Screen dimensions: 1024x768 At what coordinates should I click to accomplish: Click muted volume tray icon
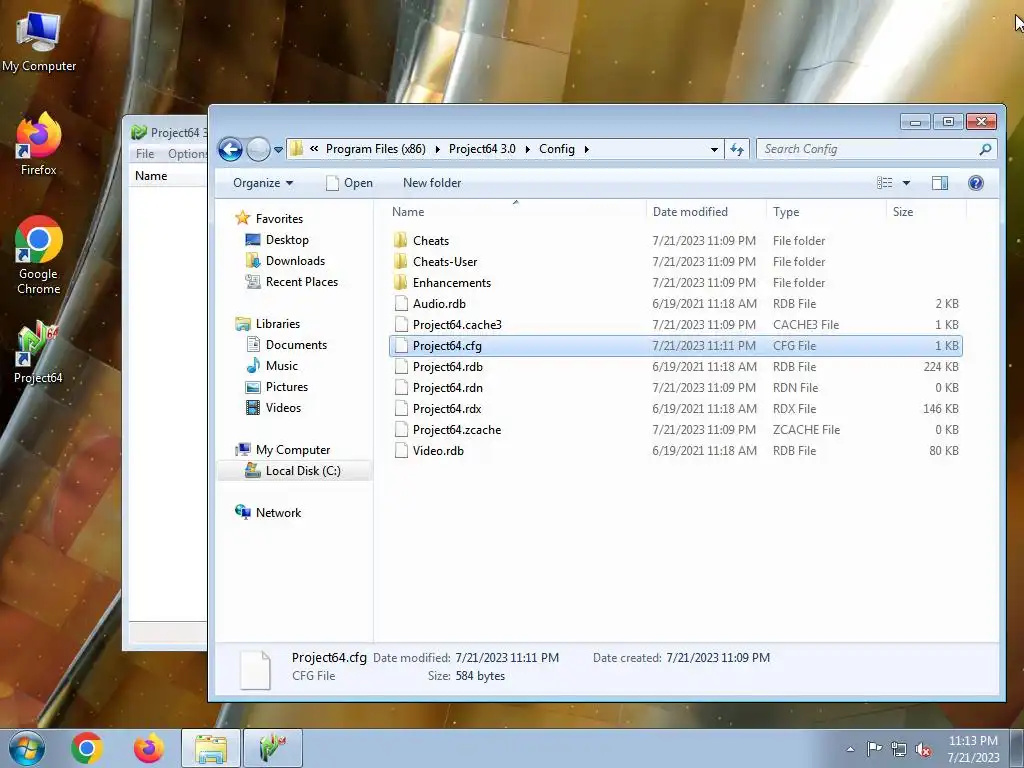923,750
